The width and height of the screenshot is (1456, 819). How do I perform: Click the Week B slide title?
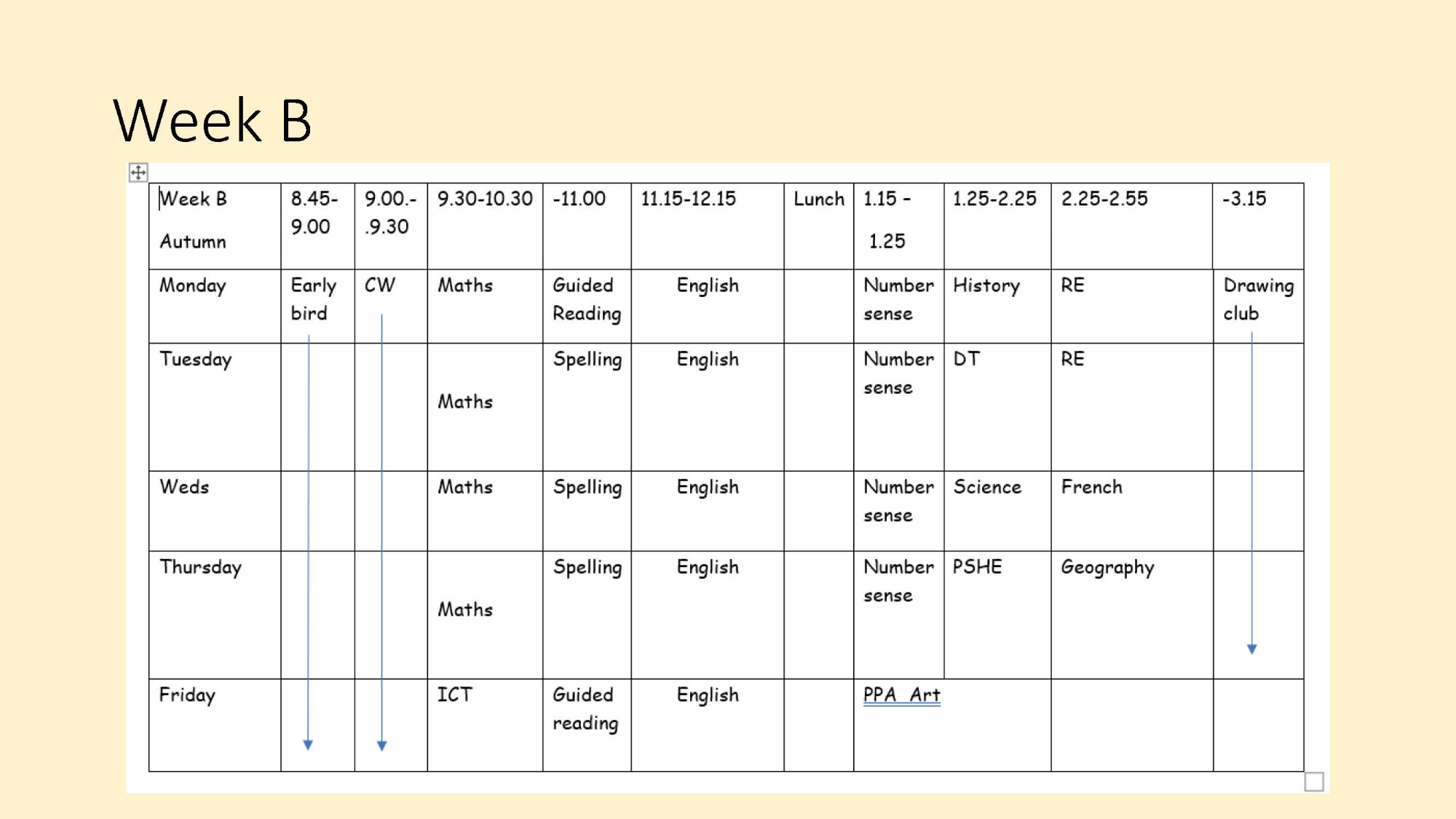213,120
